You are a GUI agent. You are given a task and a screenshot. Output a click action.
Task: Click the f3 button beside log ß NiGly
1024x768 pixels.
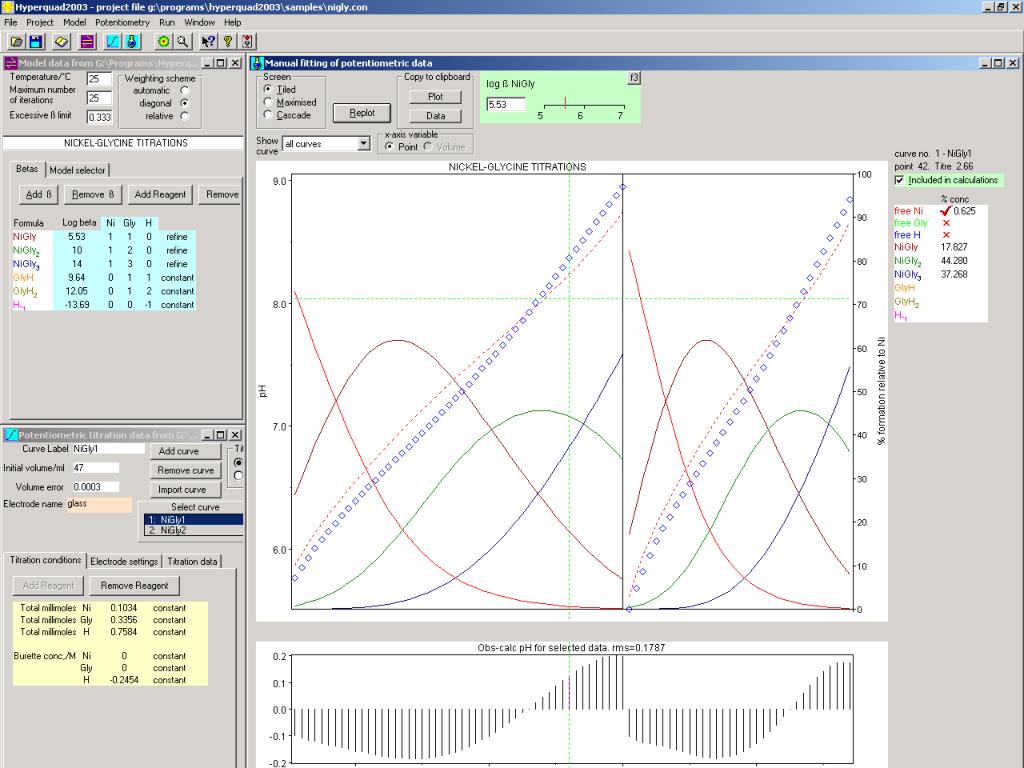click(633, 78)
